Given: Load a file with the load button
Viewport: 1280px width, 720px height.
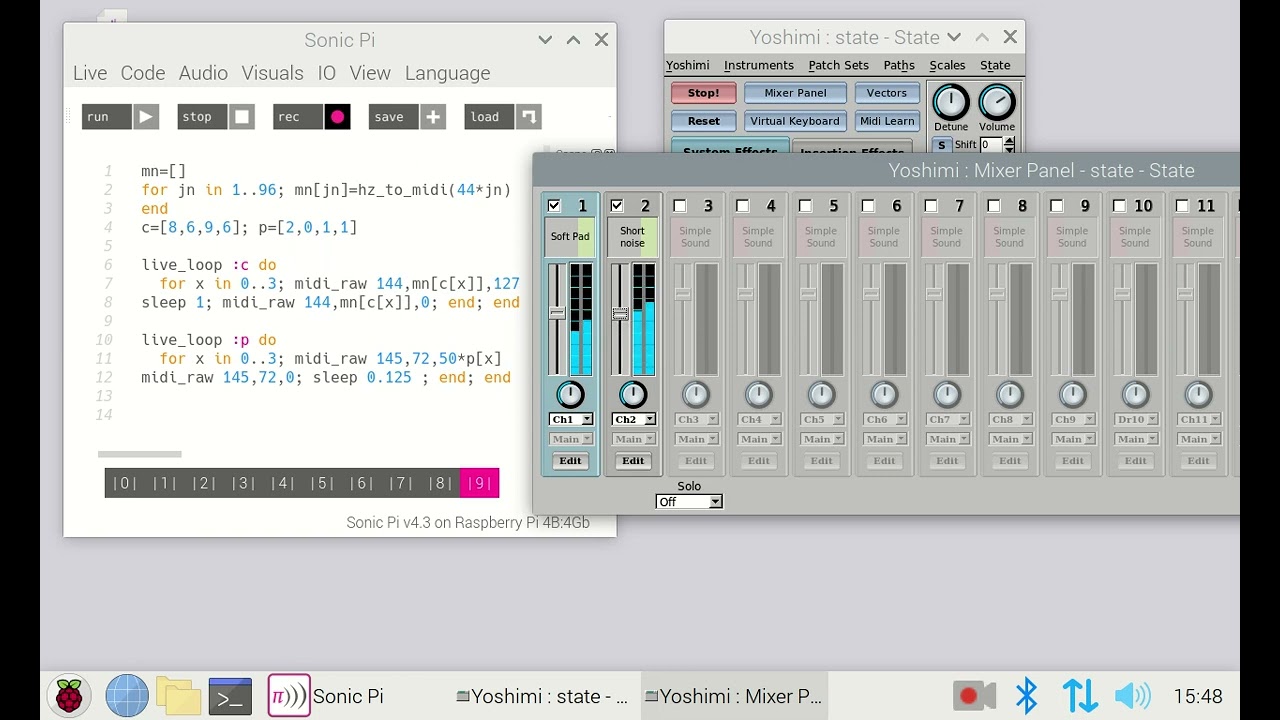Looking at the screenshot, I should pyautogui.click(x=503, y=117).
